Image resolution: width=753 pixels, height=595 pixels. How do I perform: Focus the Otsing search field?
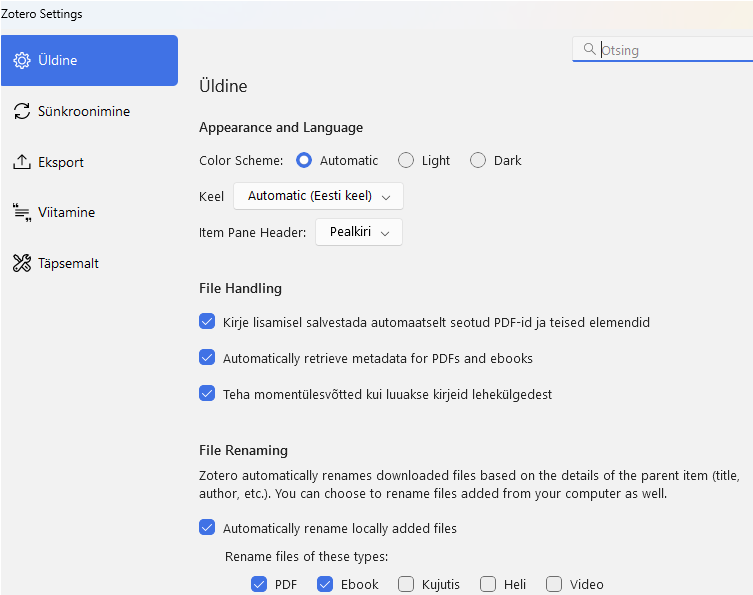(x=670, y=50)
